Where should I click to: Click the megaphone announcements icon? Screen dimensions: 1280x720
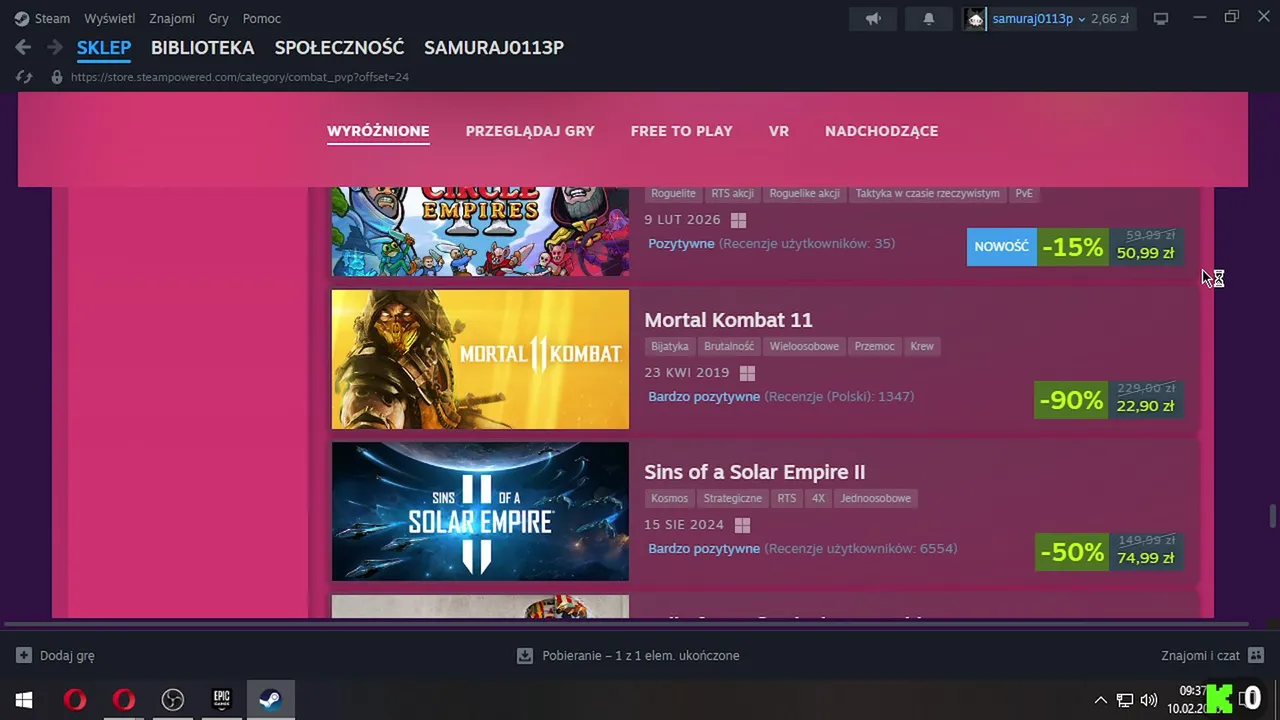(x=873, y=18)
